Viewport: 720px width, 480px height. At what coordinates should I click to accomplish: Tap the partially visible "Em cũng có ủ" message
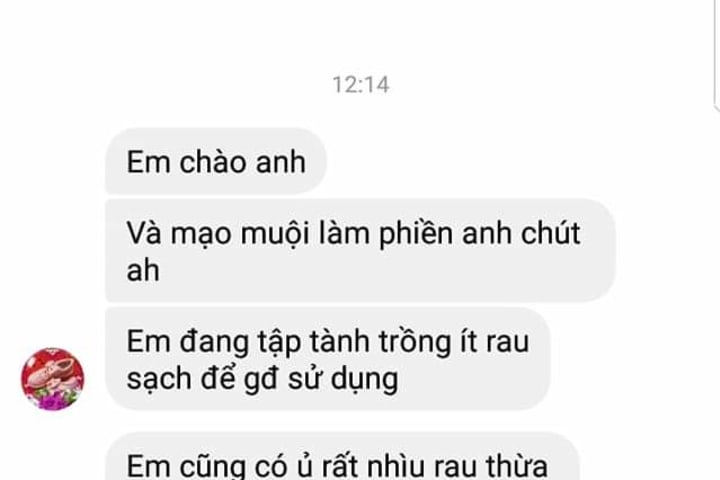tap(343, 456)
